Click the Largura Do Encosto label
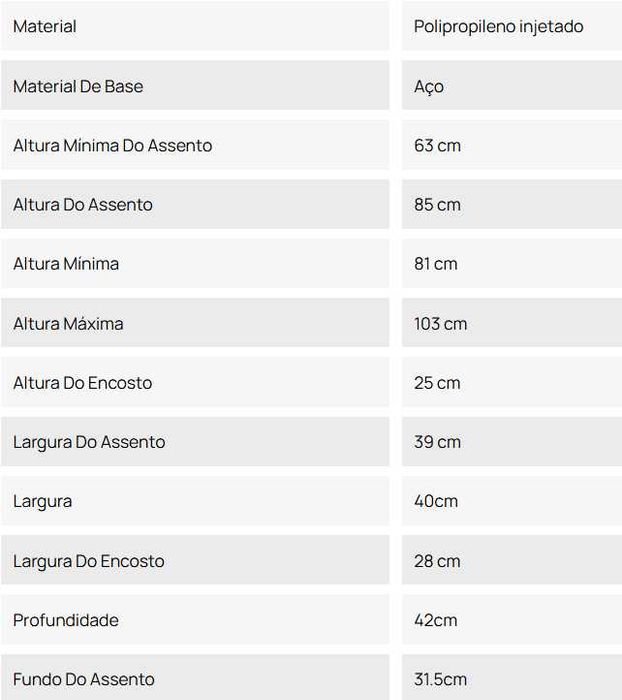Image resolution: width=622 pixels, height=700 pixels. (x=88, y=561)
